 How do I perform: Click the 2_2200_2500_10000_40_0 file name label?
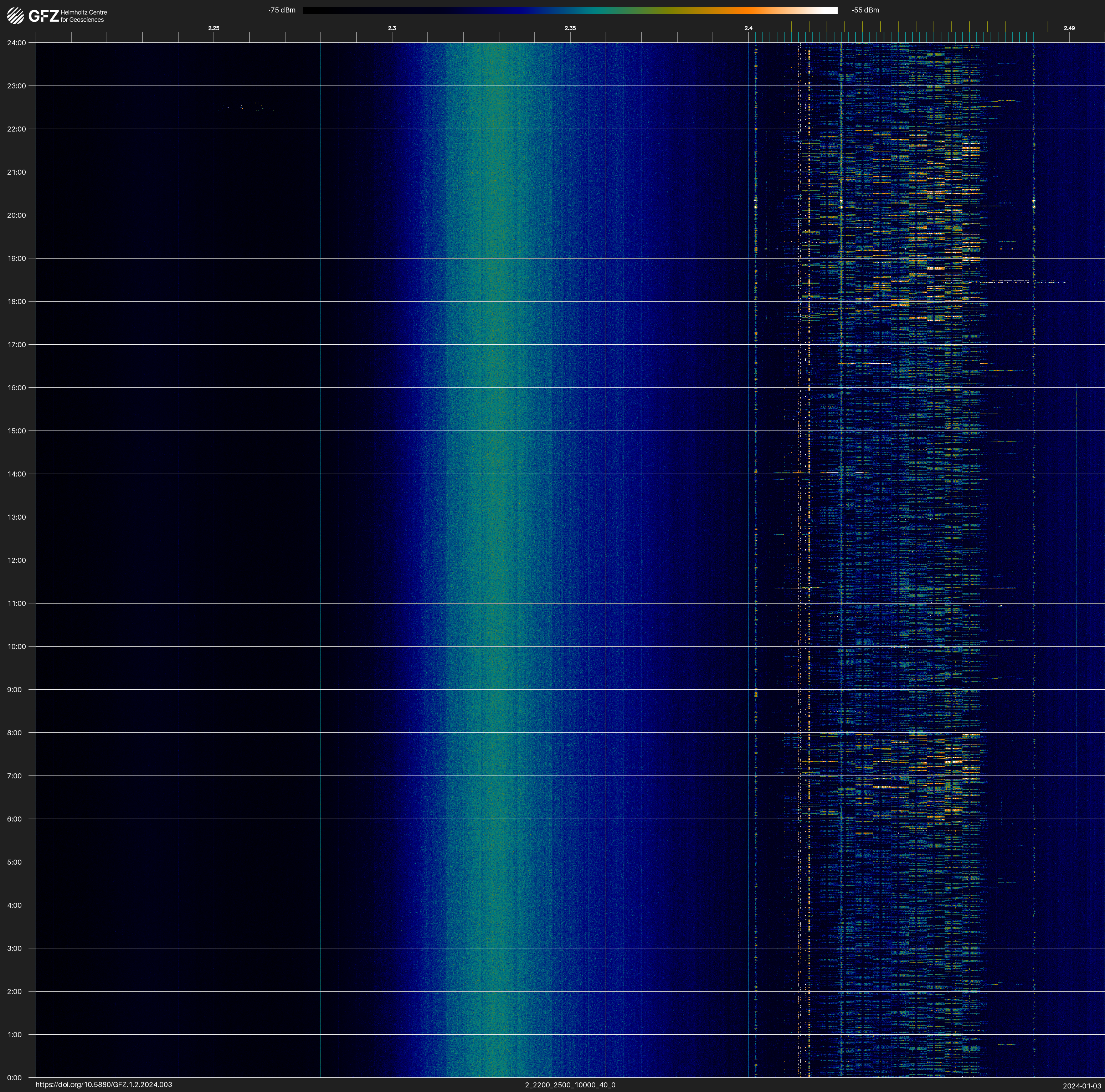(x=570, y=1085)
